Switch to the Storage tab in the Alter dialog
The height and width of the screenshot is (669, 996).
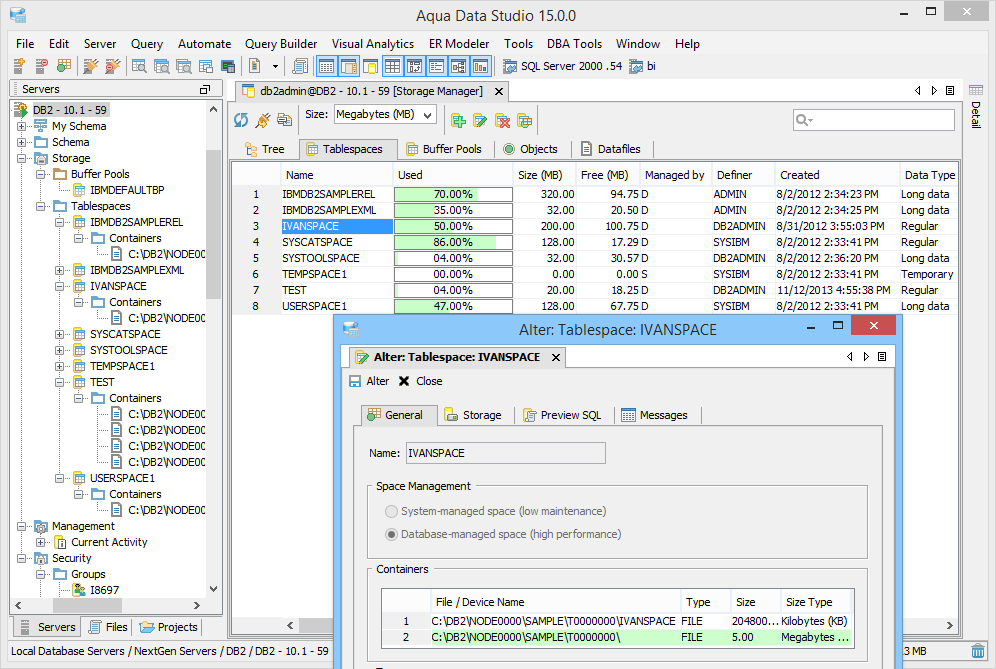473,415
